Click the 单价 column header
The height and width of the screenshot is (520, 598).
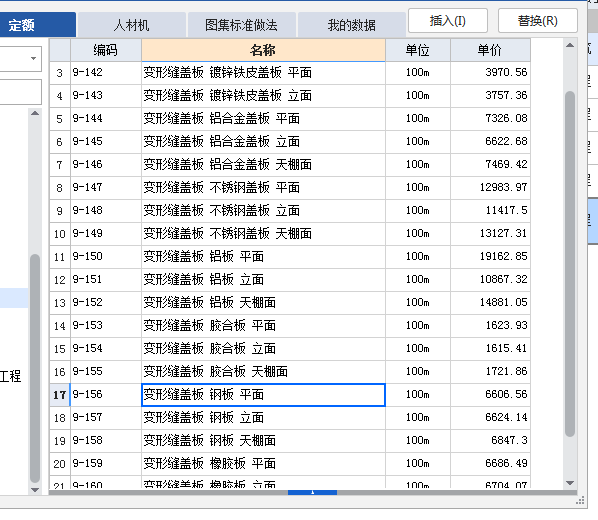coord(490,50)
